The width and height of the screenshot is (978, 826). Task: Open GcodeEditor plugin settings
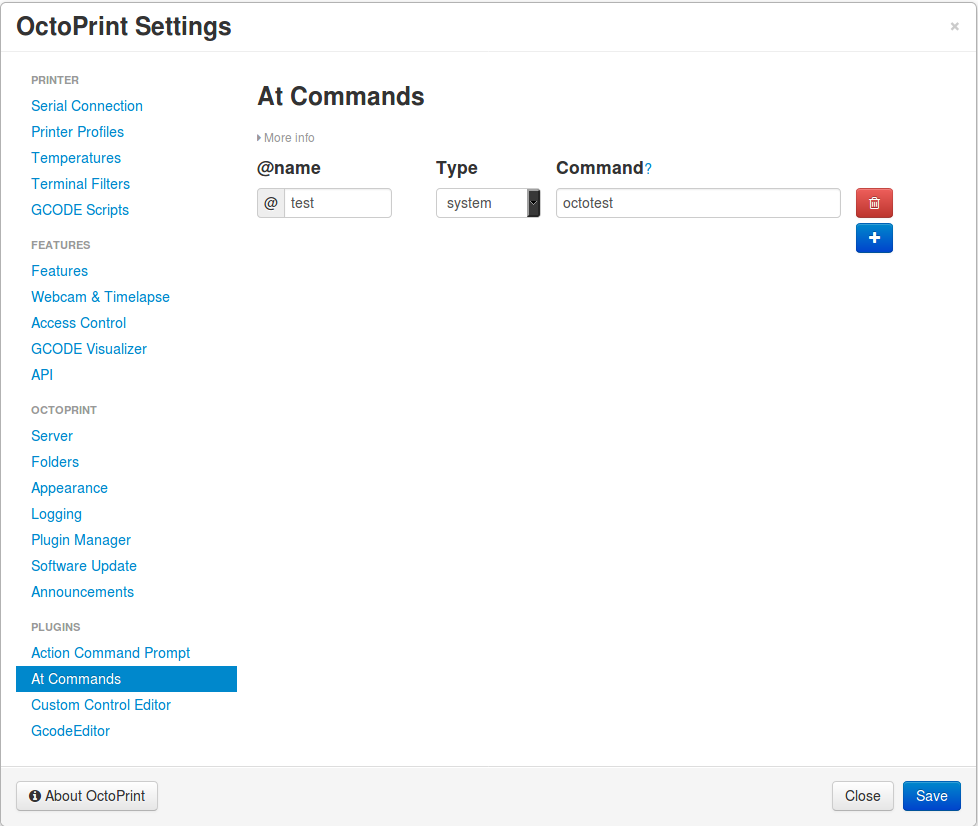[x=70, y=731]
